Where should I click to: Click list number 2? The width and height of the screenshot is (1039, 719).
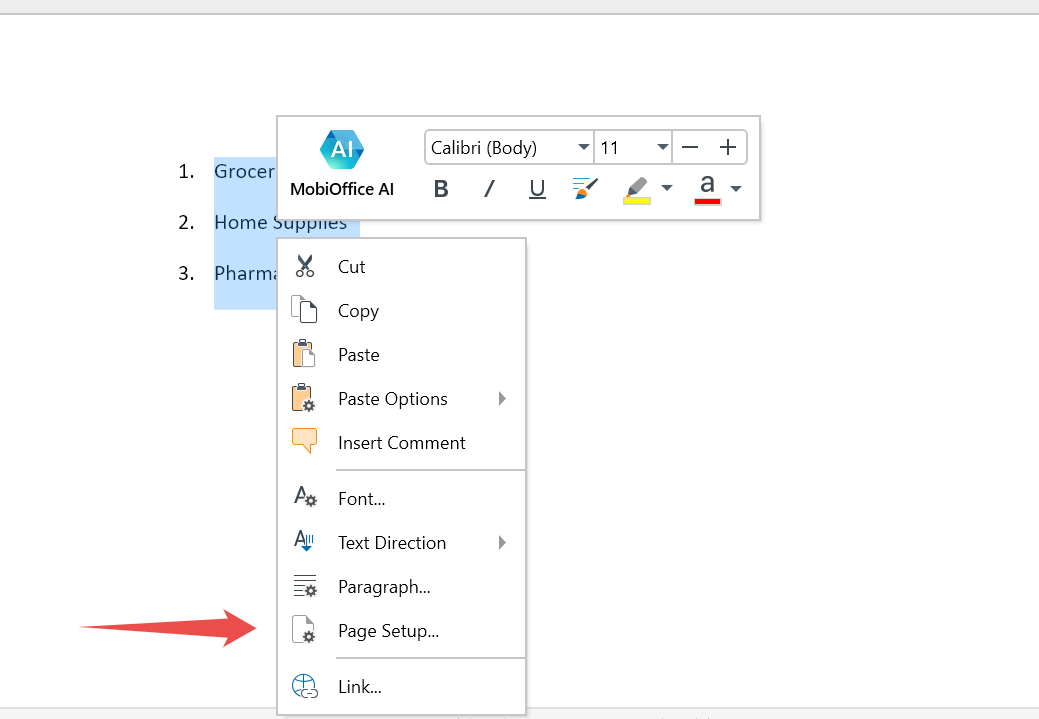[186, 222]
